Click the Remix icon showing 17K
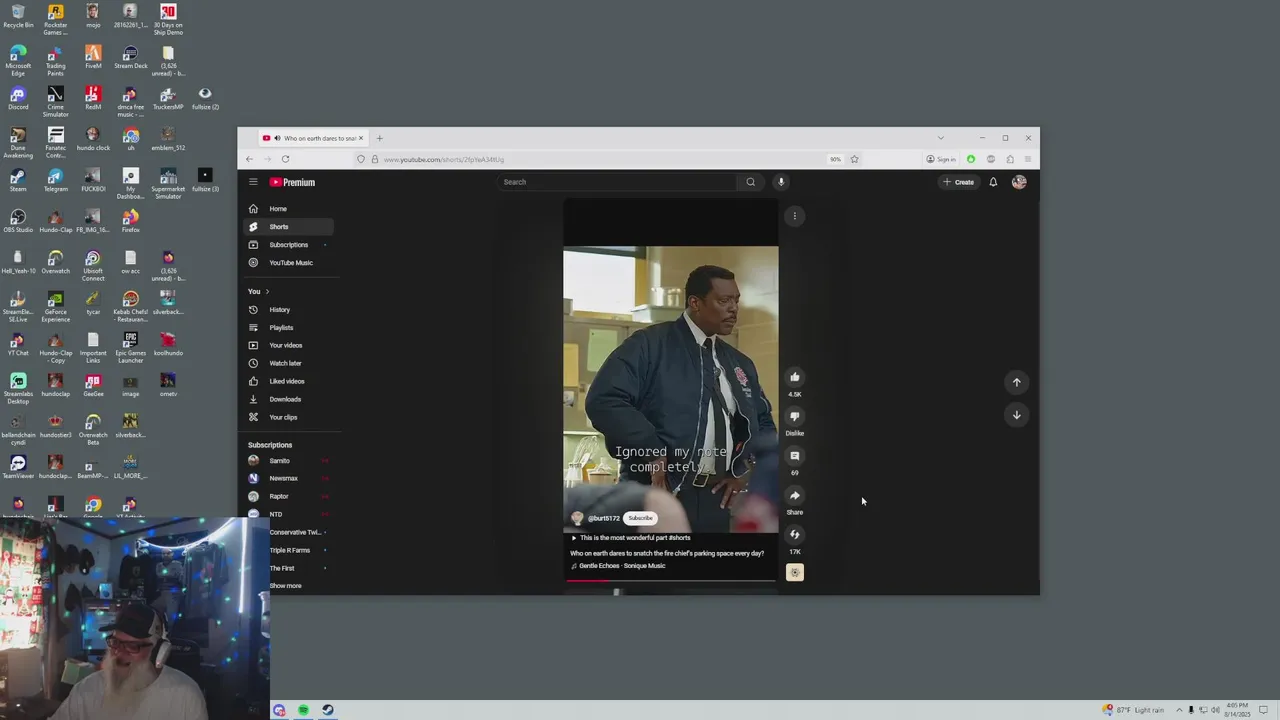 (795, 534)
